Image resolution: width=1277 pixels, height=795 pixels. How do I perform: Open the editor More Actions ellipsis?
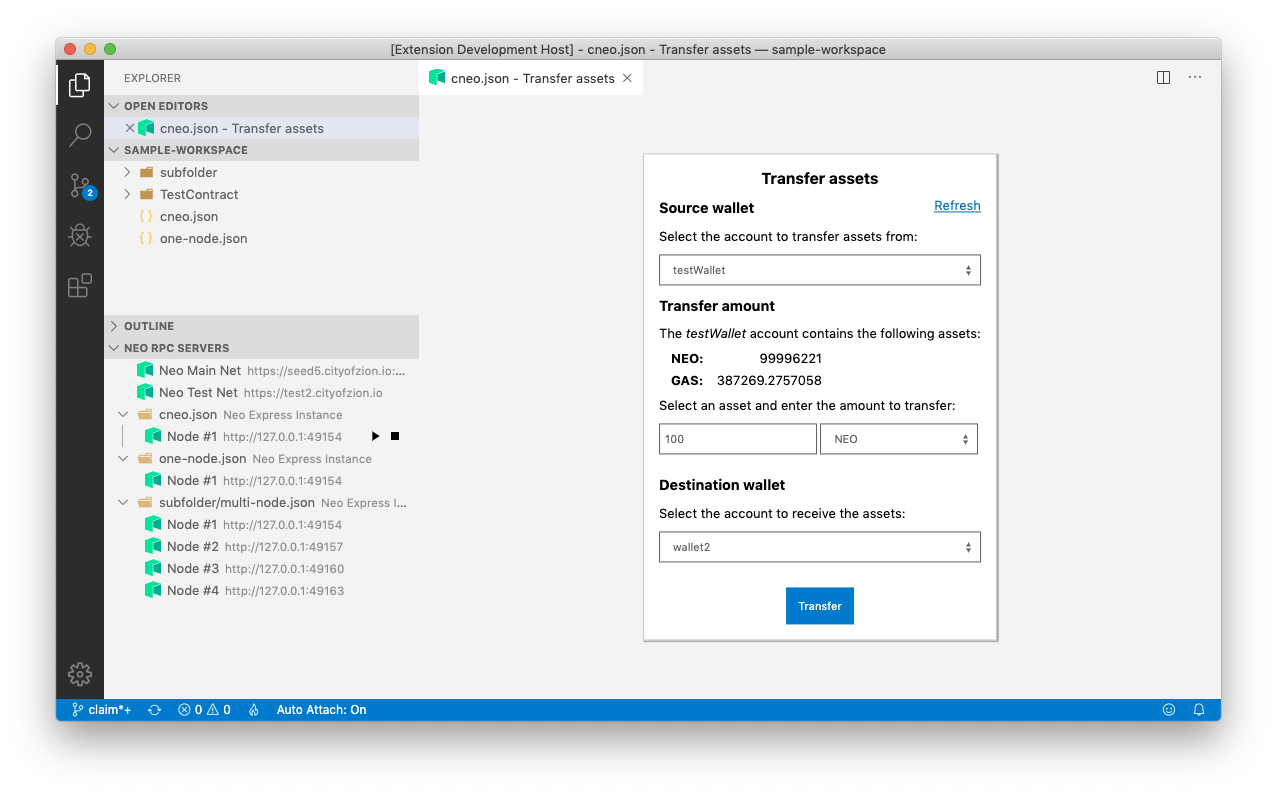pos(1194,78)
